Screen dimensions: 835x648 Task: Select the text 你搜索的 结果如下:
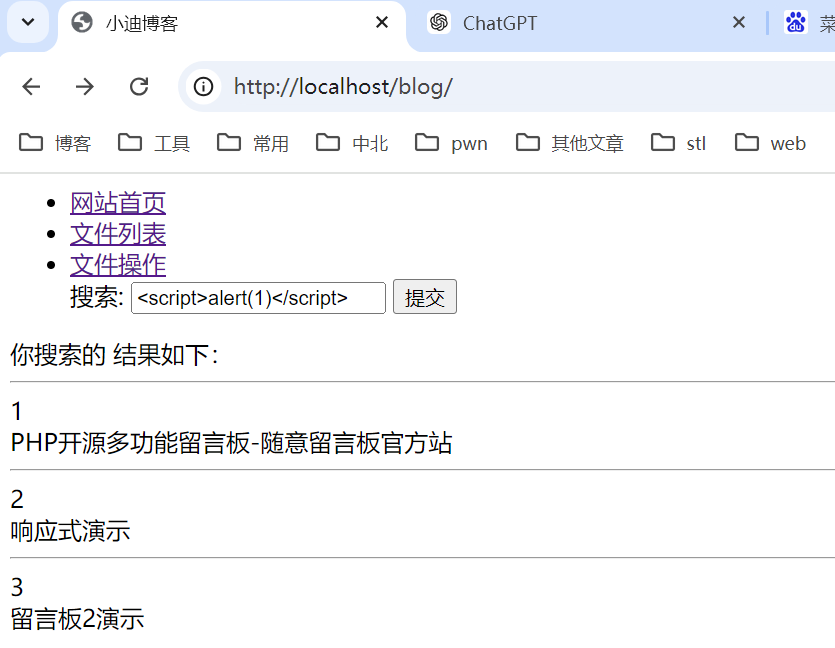coord(114,355)
